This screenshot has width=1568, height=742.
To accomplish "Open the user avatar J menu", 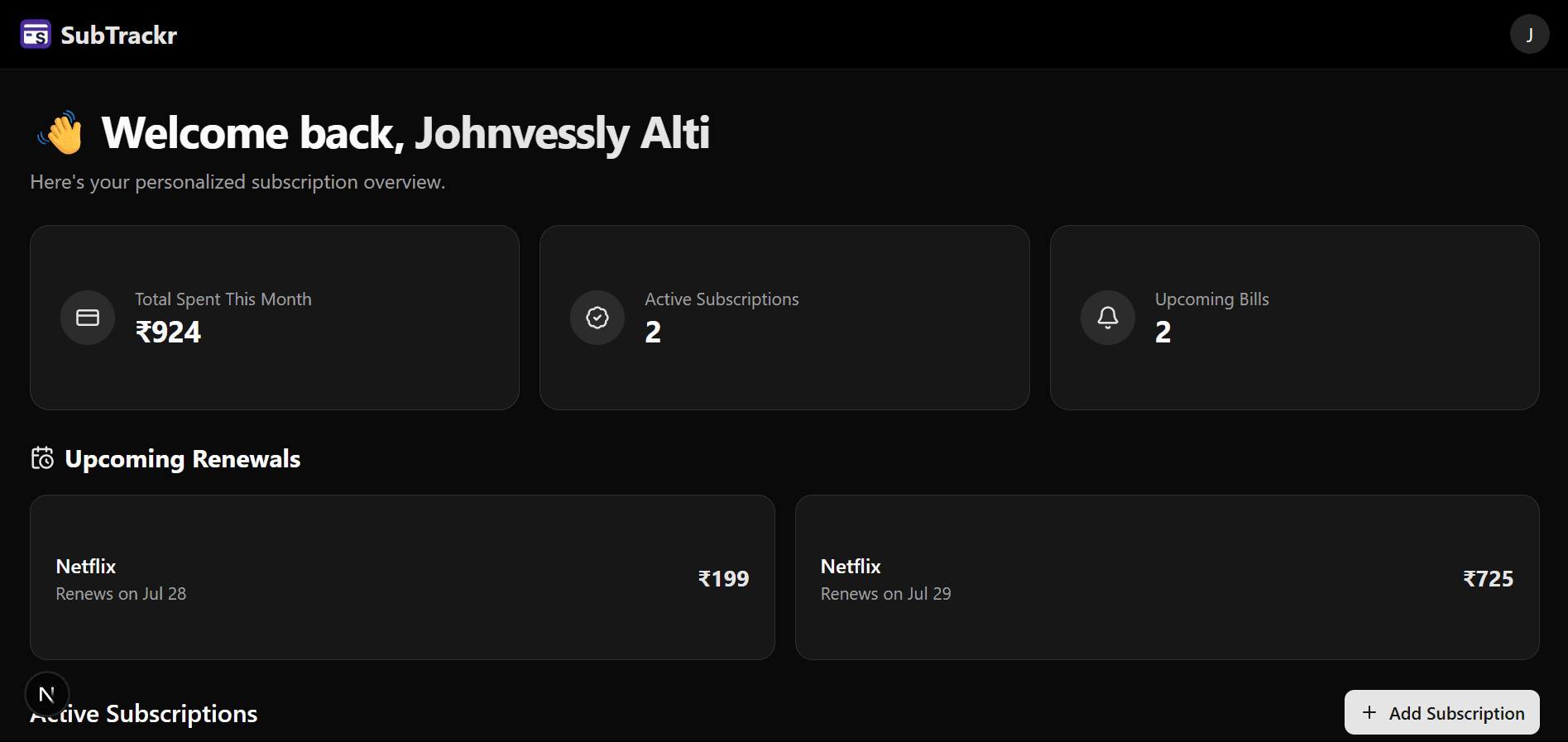I will [1529, 35].
